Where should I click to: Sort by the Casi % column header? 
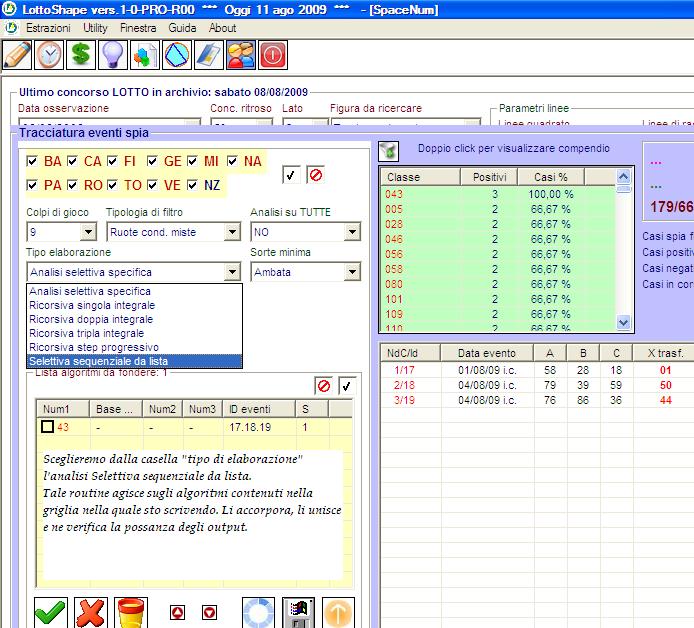[551, 177]
